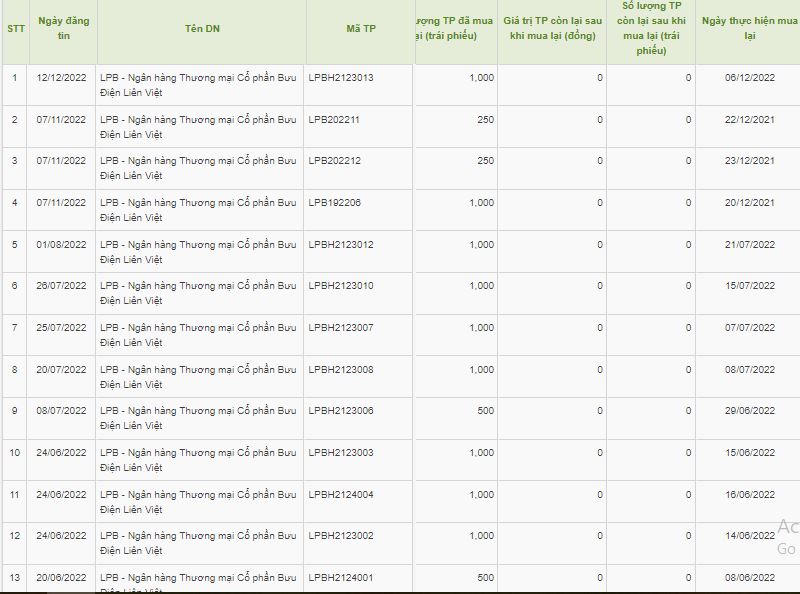Click the STT column header

15,28
